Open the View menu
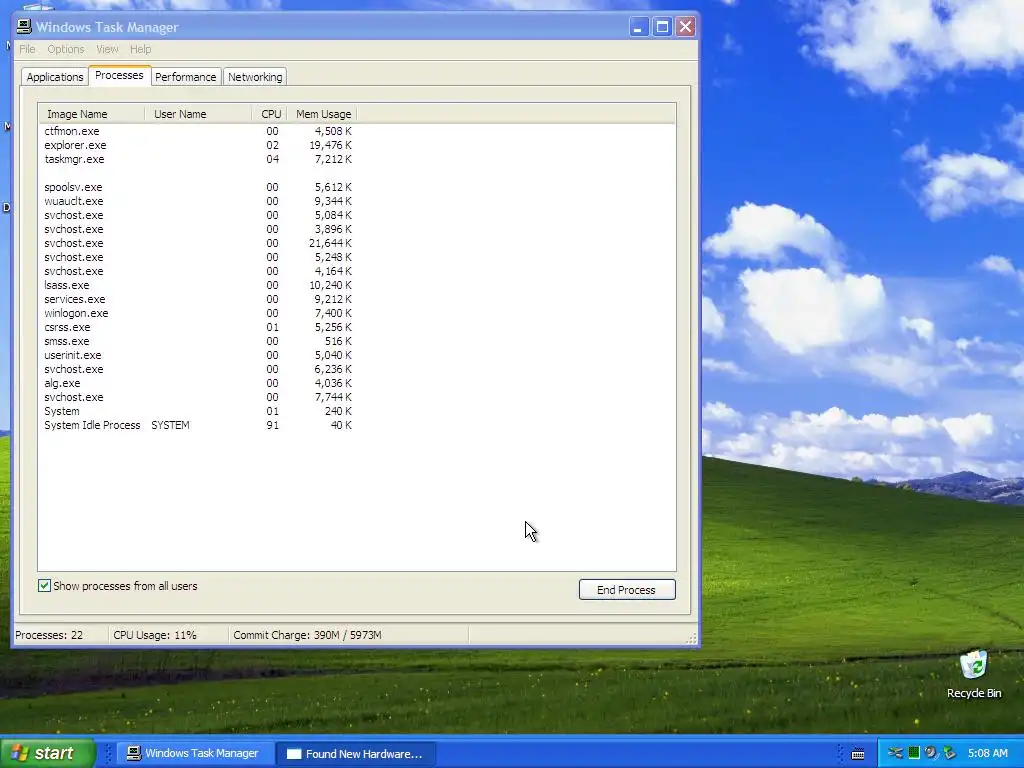 coord(107,49)
